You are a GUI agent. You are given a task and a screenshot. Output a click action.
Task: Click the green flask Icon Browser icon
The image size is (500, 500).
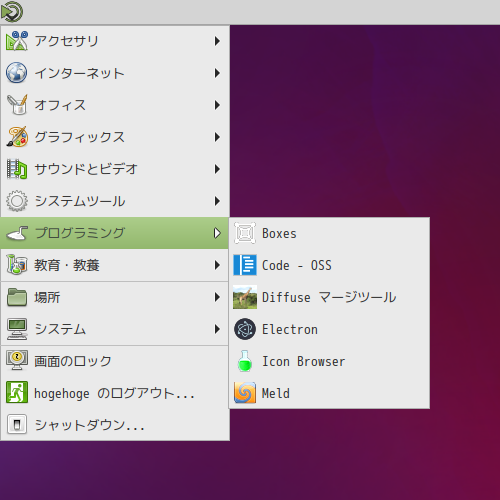click(x=245, y=361)
